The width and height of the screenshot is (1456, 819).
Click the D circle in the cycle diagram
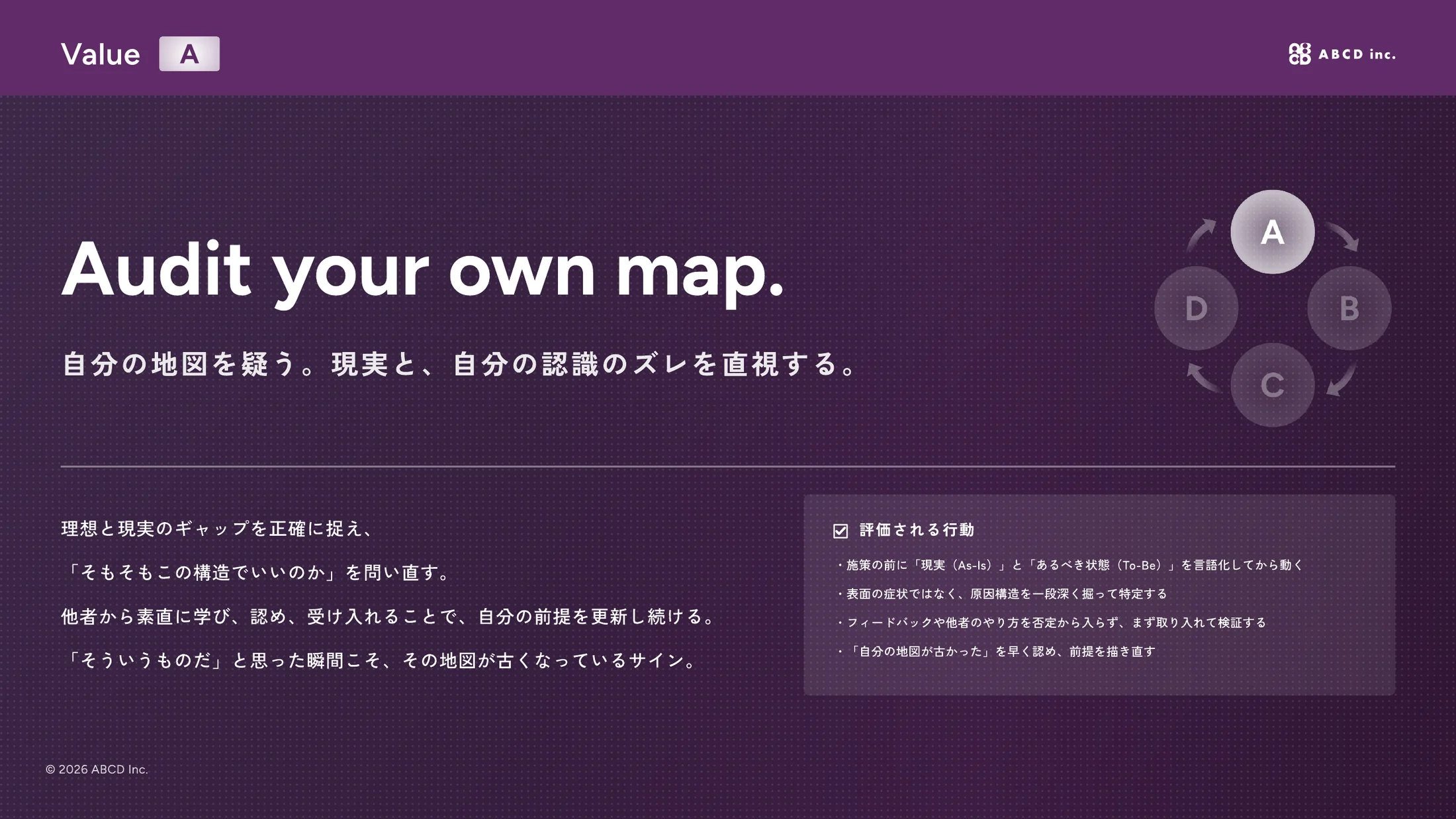1196,308
